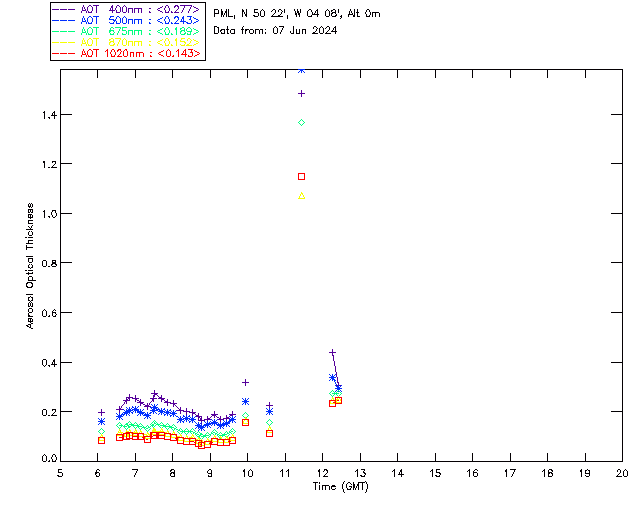Click the AOT 400nm legend entry

[126, 9]
